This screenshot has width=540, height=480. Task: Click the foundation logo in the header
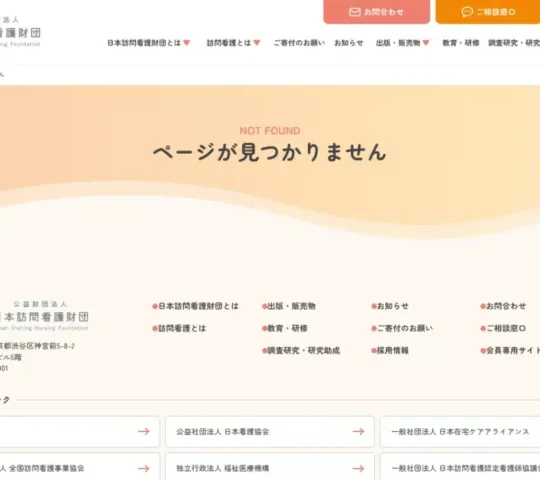point(20,32)
